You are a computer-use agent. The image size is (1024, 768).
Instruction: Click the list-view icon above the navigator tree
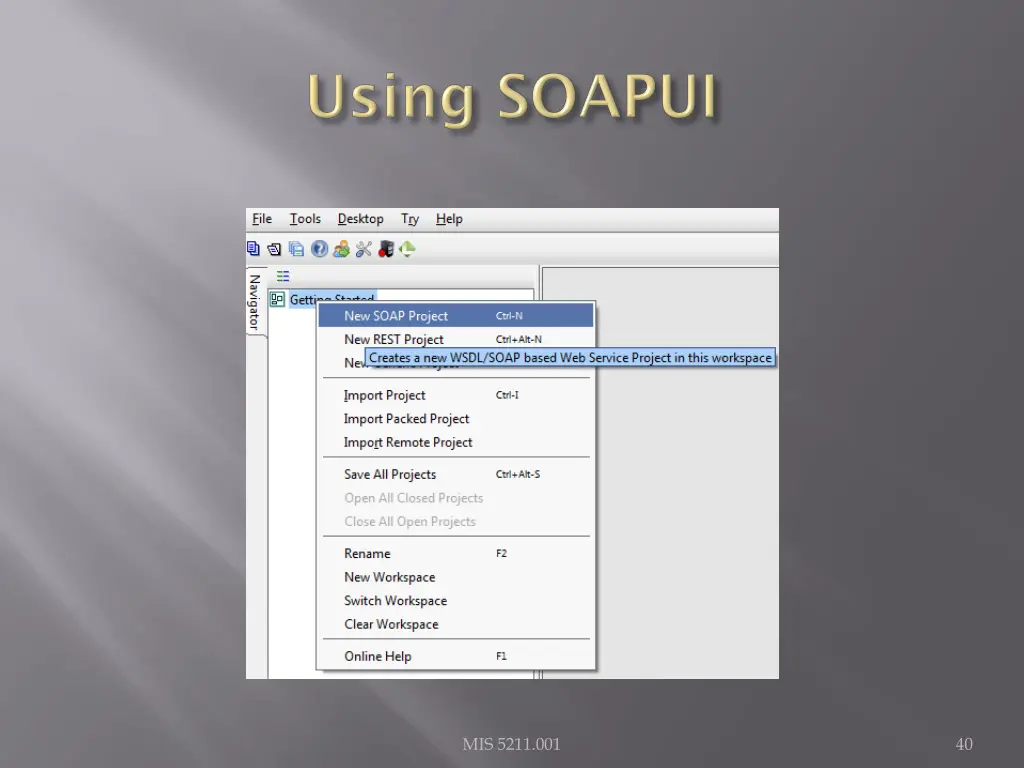tap(283, 276)
